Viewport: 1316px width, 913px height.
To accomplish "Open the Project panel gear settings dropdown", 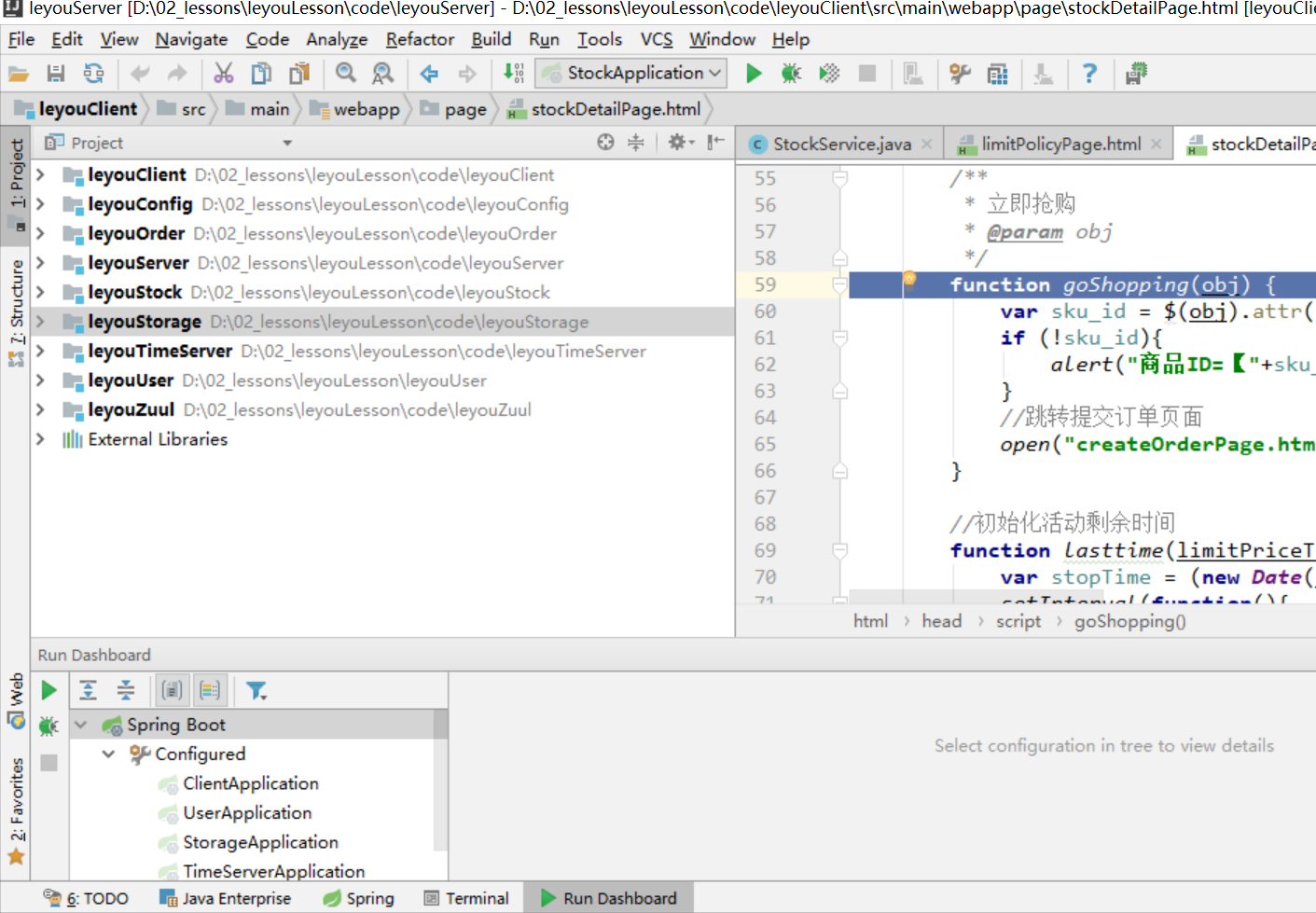I will (681, 142).
